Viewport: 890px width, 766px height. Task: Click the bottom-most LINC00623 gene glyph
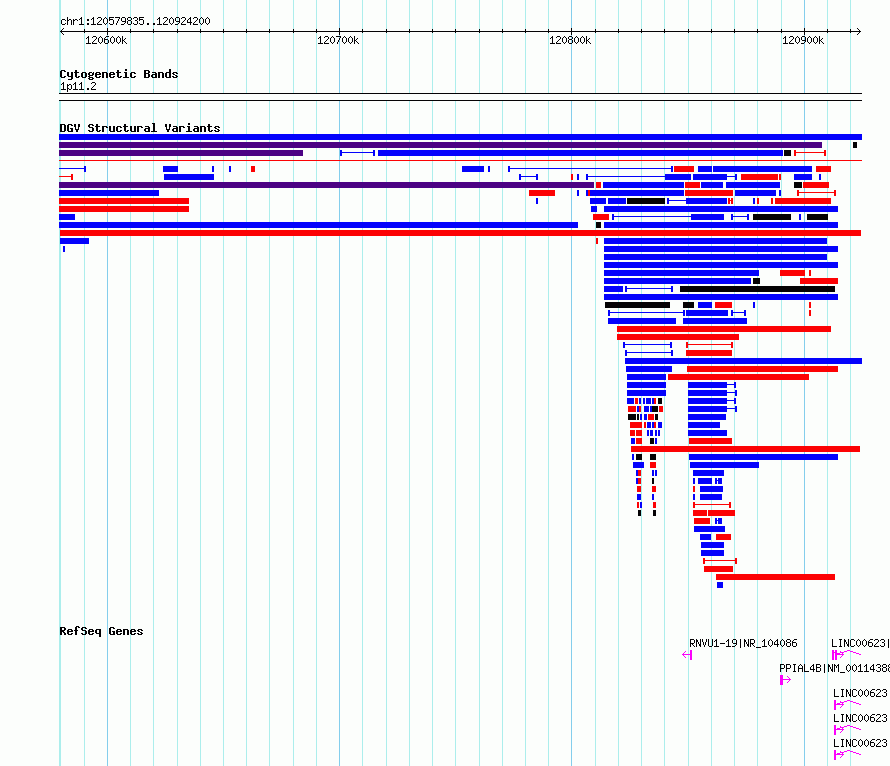click(x=846, y=755)
